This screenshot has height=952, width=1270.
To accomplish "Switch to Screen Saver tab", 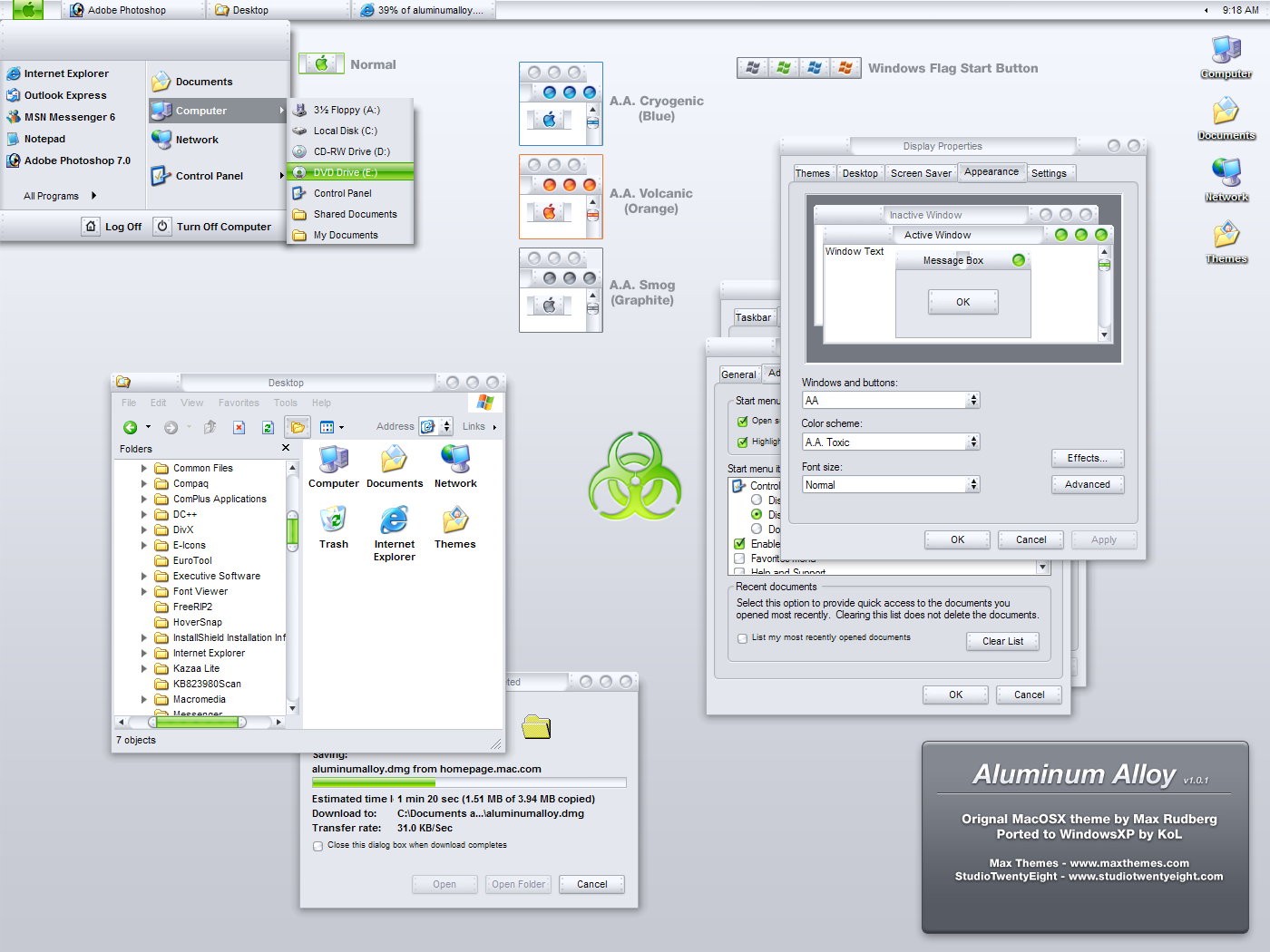I will pyautogui.click(x=921, y=173).
